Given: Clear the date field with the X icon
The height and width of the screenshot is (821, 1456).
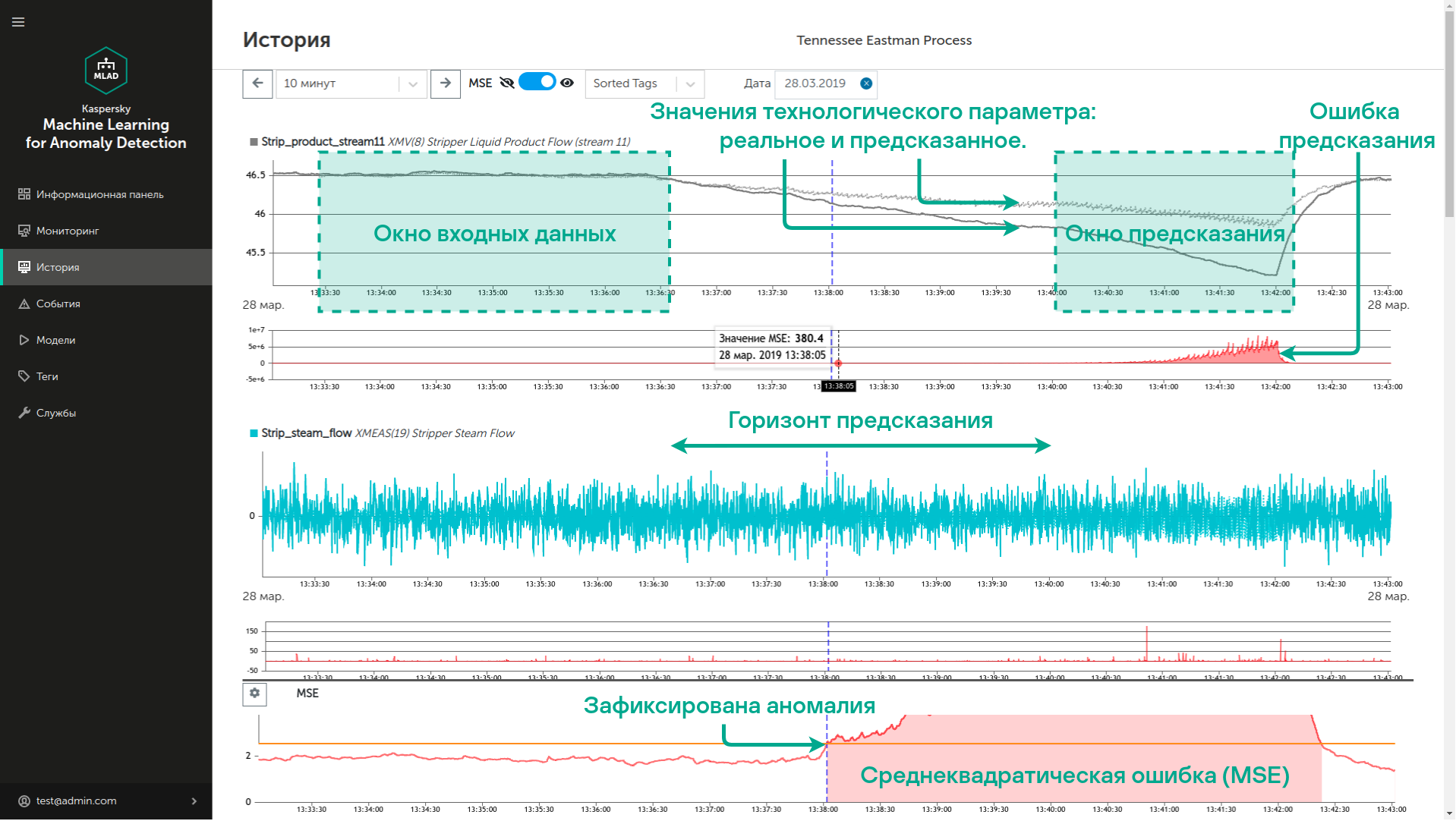Looking at the screenshot, I should tap(866, 83).
